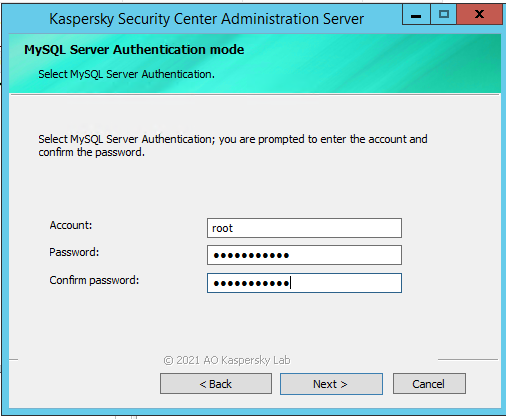Viewport: 506px width, 419px height.
Task: Click into the Confirm password field
Action: point(304,283)
